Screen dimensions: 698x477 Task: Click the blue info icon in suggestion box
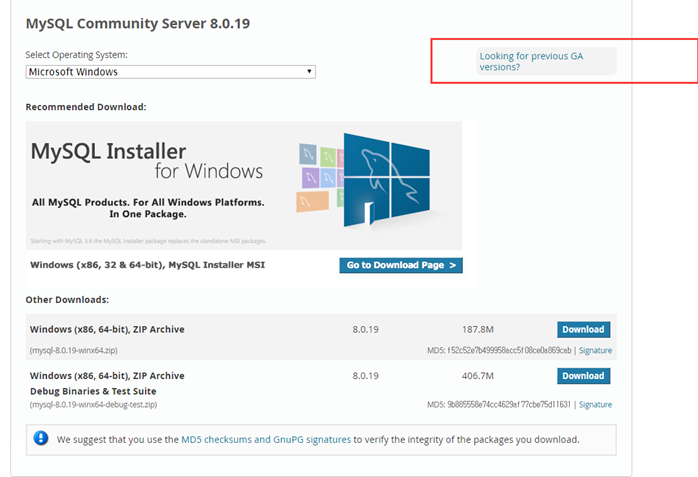click(41, 438)
